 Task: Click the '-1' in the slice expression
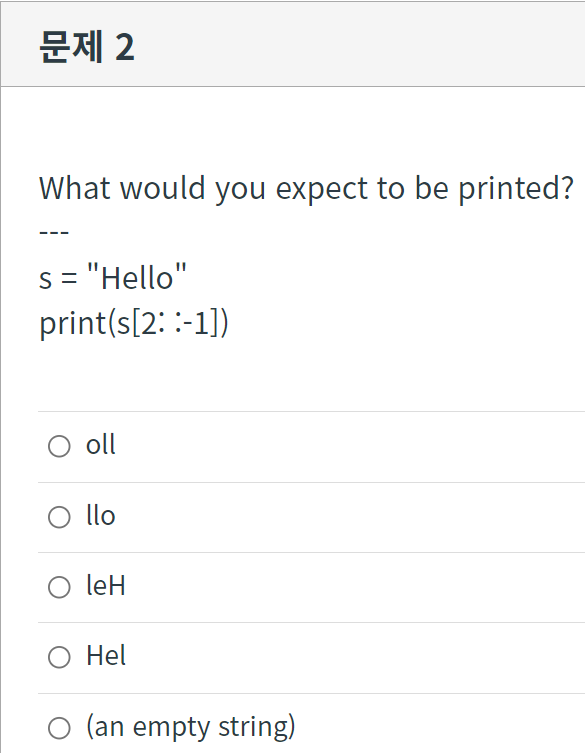coord(197,323)
